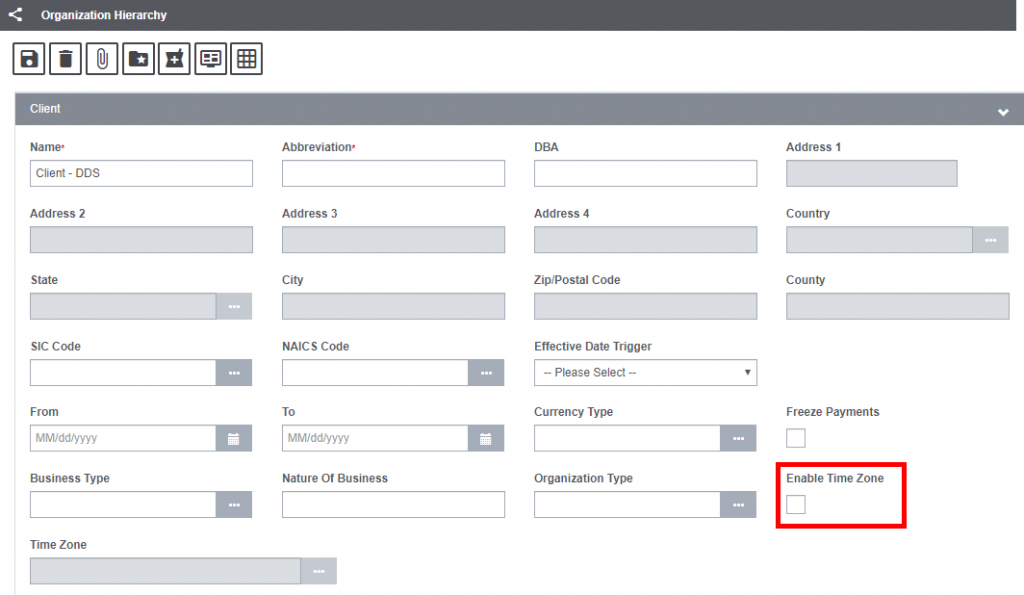Check the Enable Time Zone option
The width and height of the screenshot is (1024, 595).
(x=795, y=505)
